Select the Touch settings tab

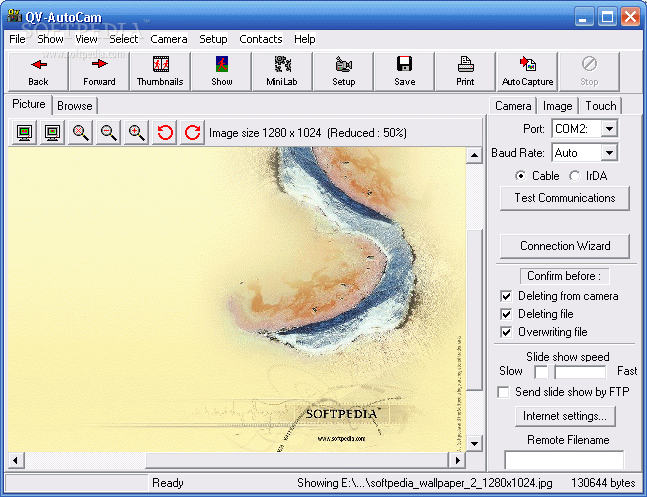click(601, 106)
